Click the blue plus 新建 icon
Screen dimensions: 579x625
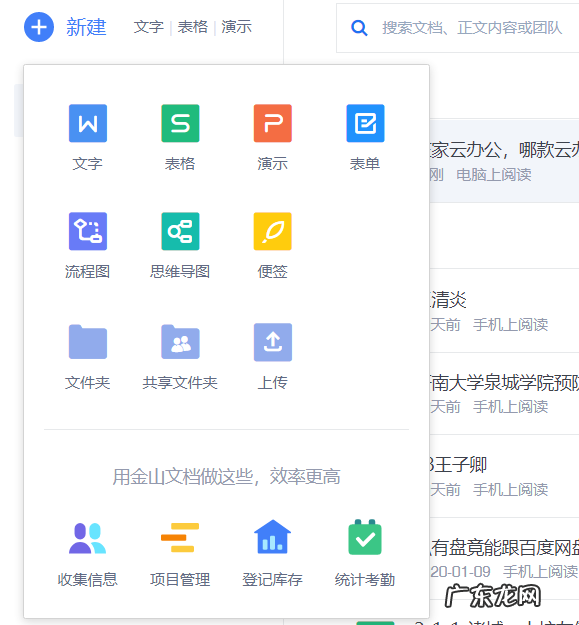[39, 27]
